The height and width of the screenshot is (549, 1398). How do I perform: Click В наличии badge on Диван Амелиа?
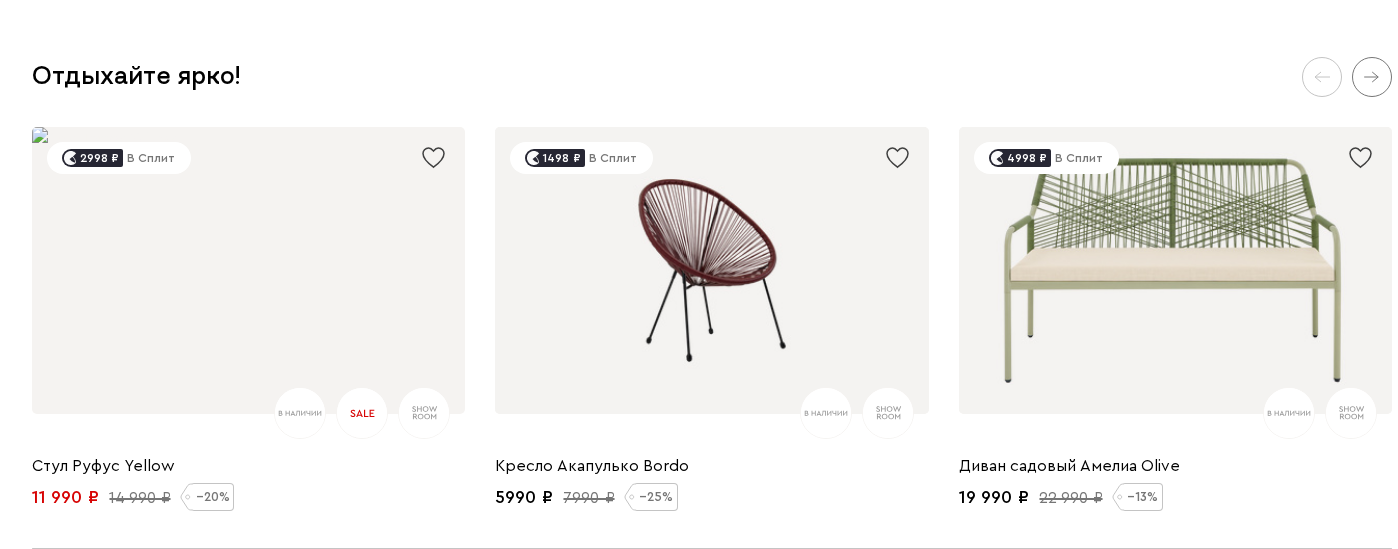1289,413
